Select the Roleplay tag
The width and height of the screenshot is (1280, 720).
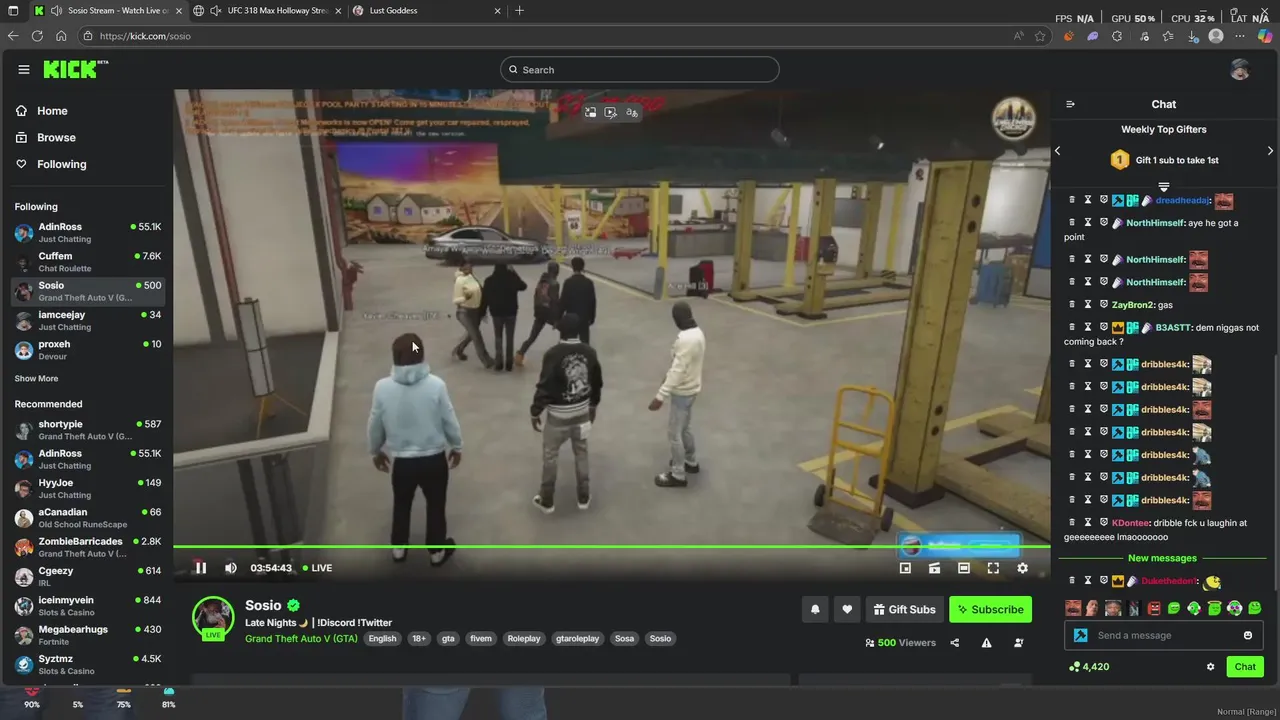click(x=523, y=638)
